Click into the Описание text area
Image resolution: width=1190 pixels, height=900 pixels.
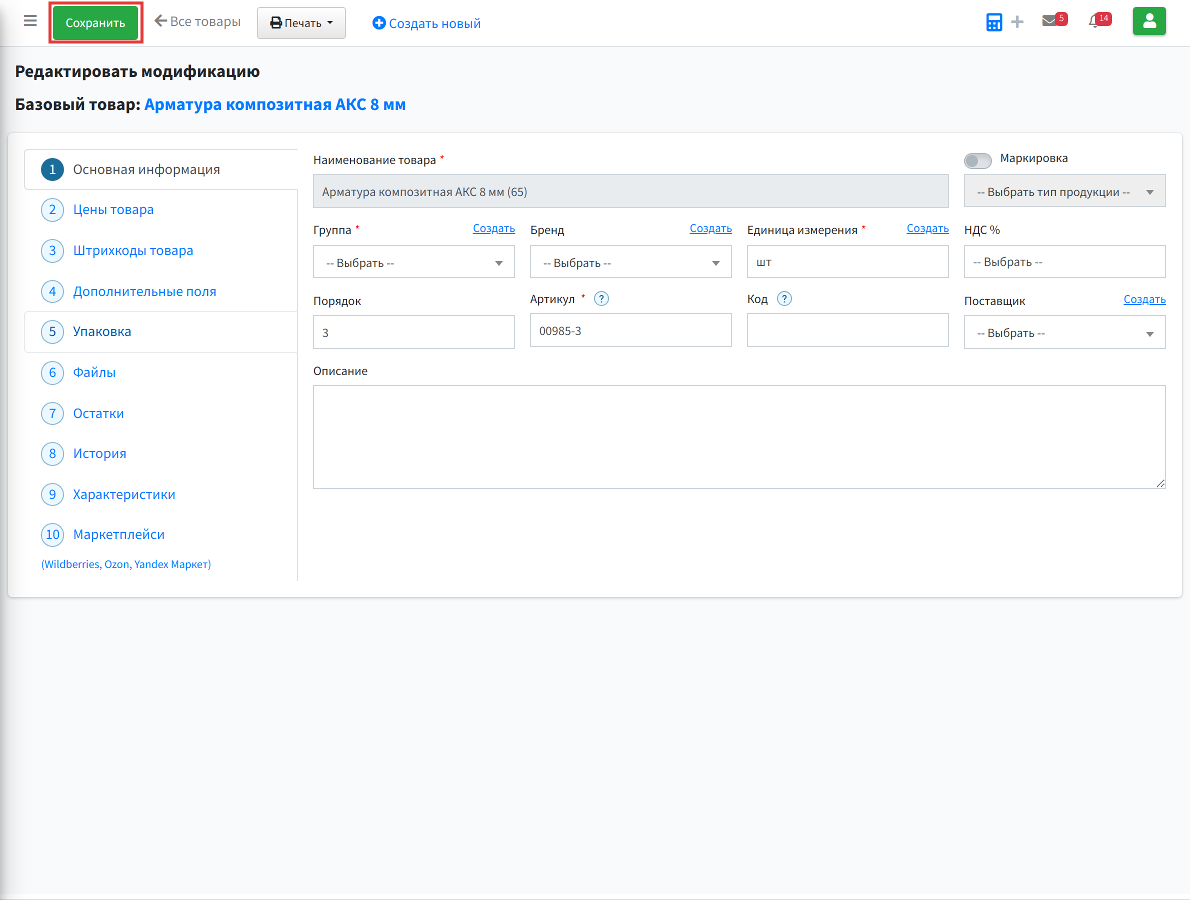click(739, 437)
